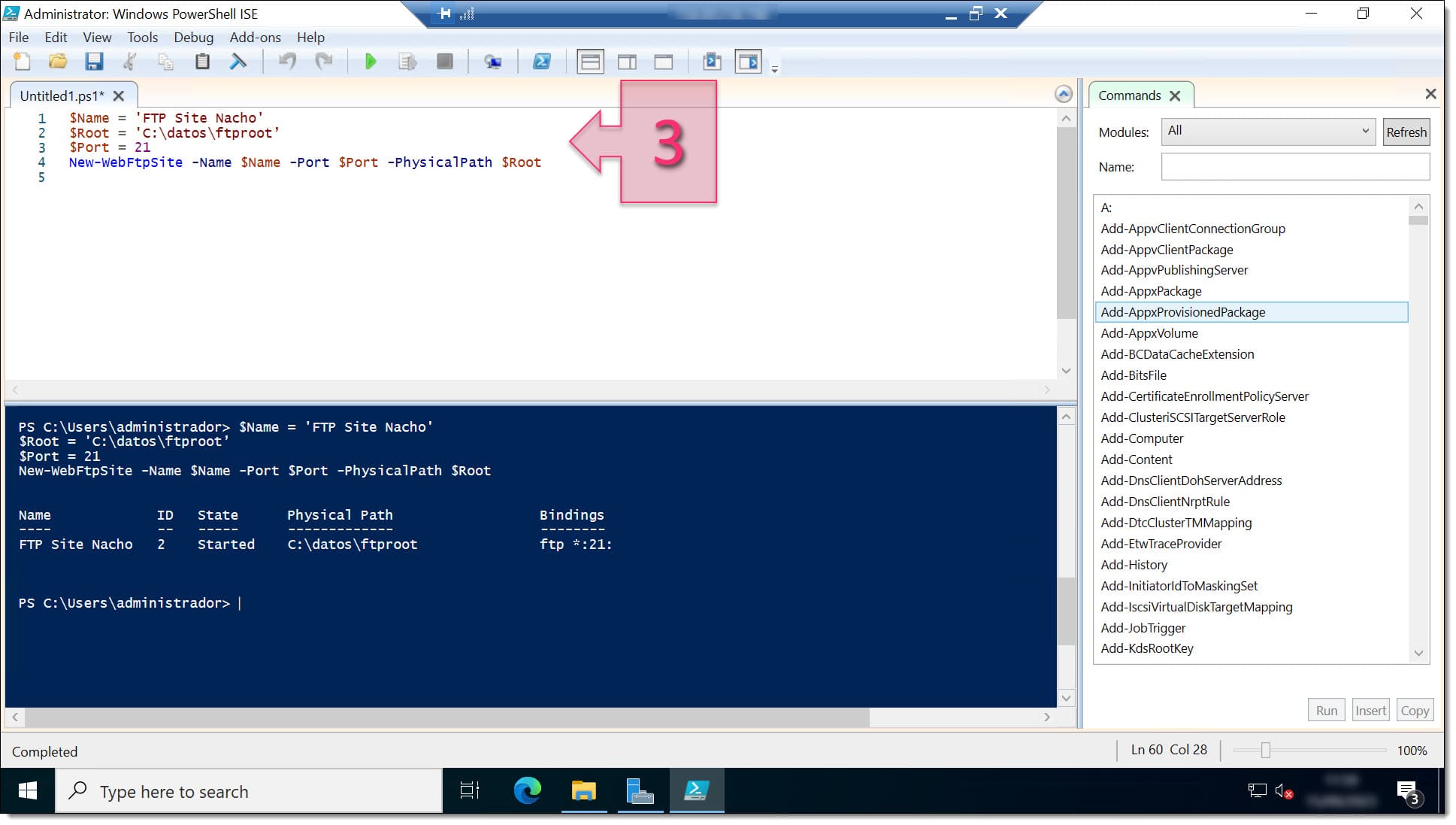Show script pane maximized layout

(x=663, y=62)
